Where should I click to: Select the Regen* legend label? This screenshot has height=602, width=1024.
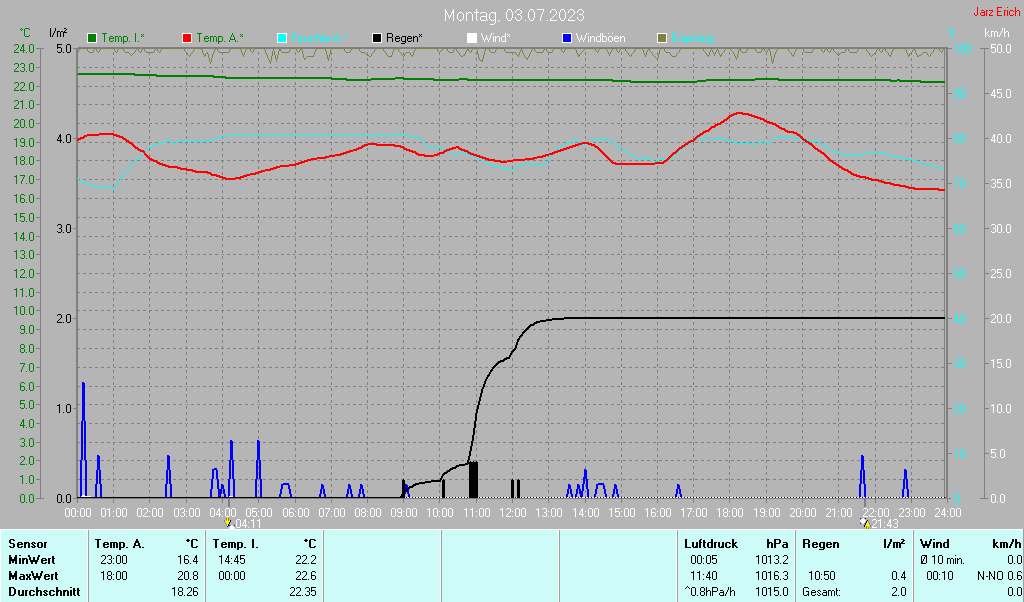(x=404, y=39)
